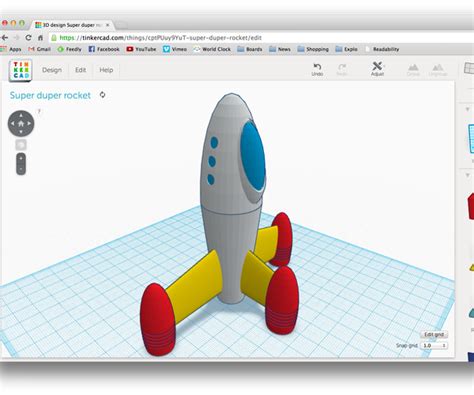Orbit the view upward with the up arrow

tap(21, 115)
